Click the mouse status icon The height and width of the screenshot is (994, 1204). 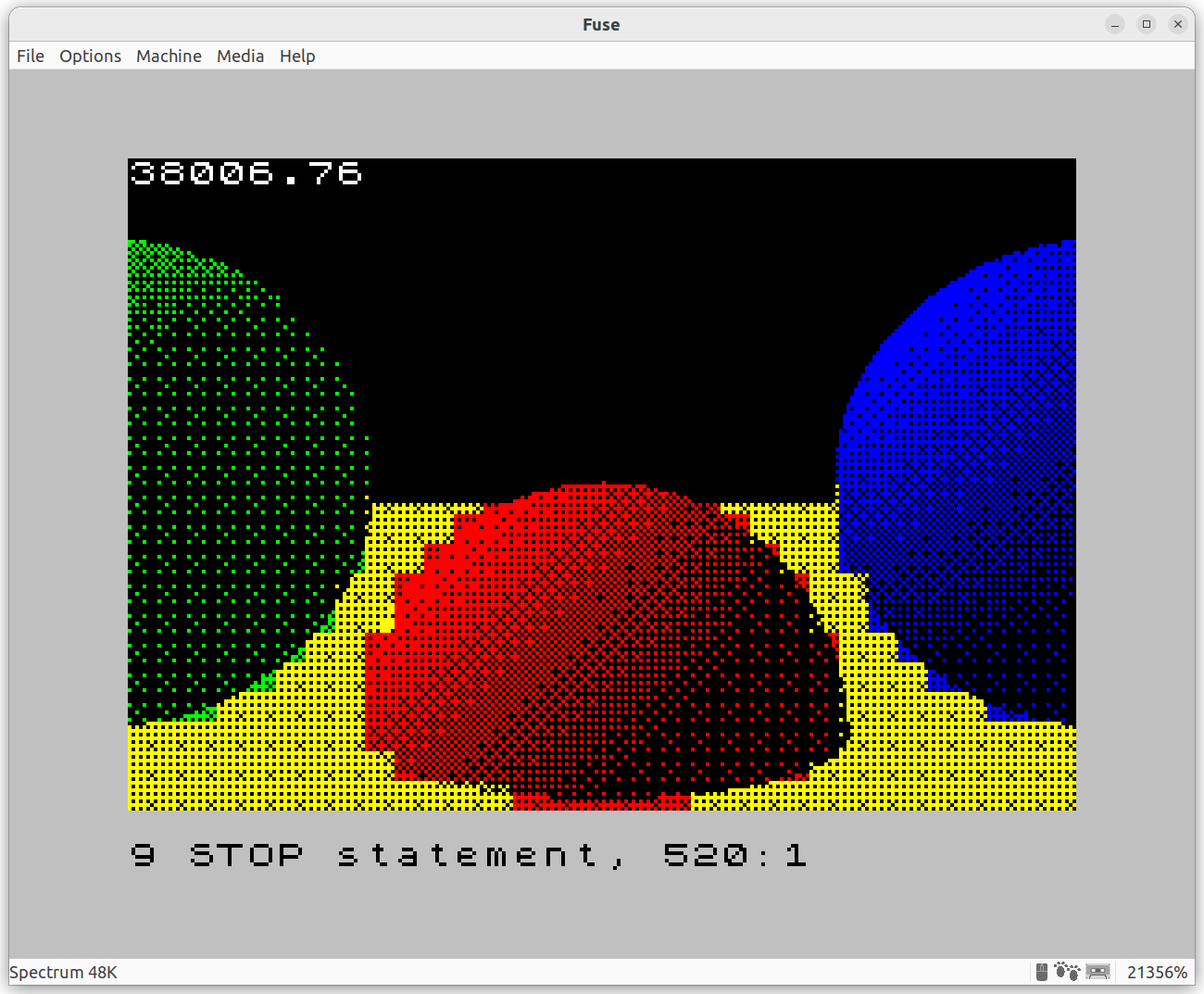tap(1042, 972)
